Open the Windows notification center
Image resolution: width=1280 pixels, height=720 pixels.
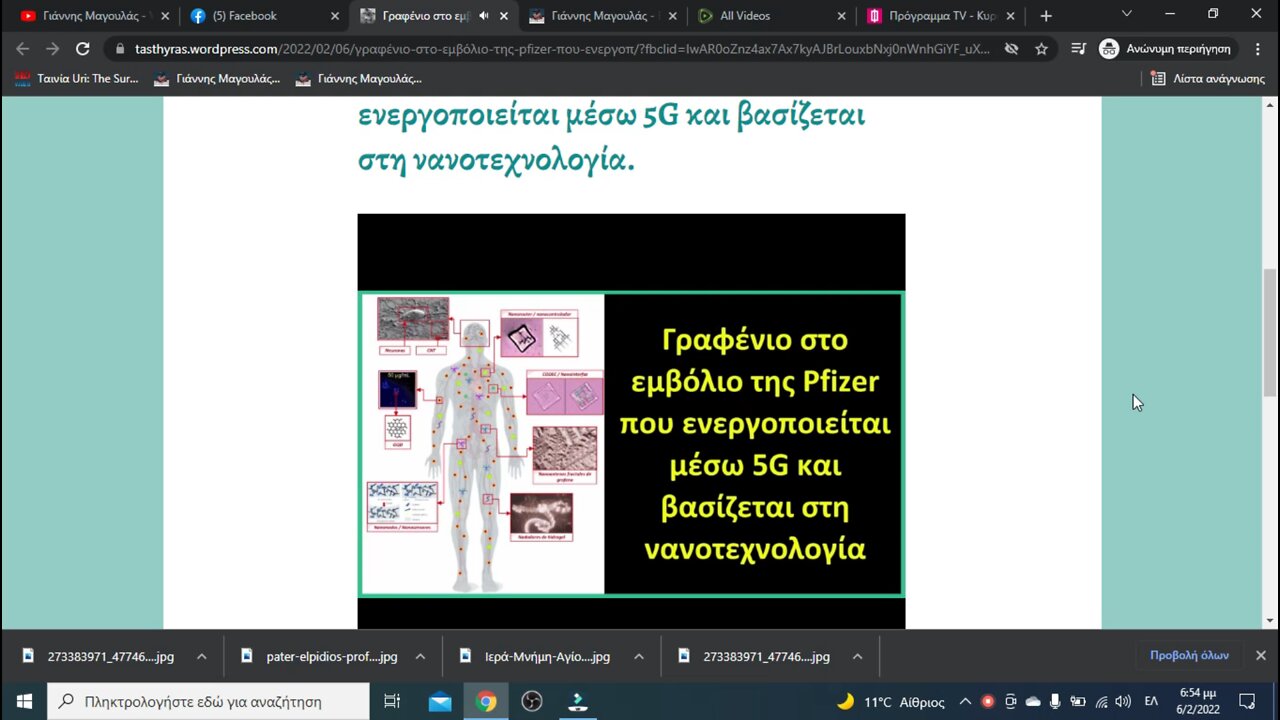[1247, 702]
